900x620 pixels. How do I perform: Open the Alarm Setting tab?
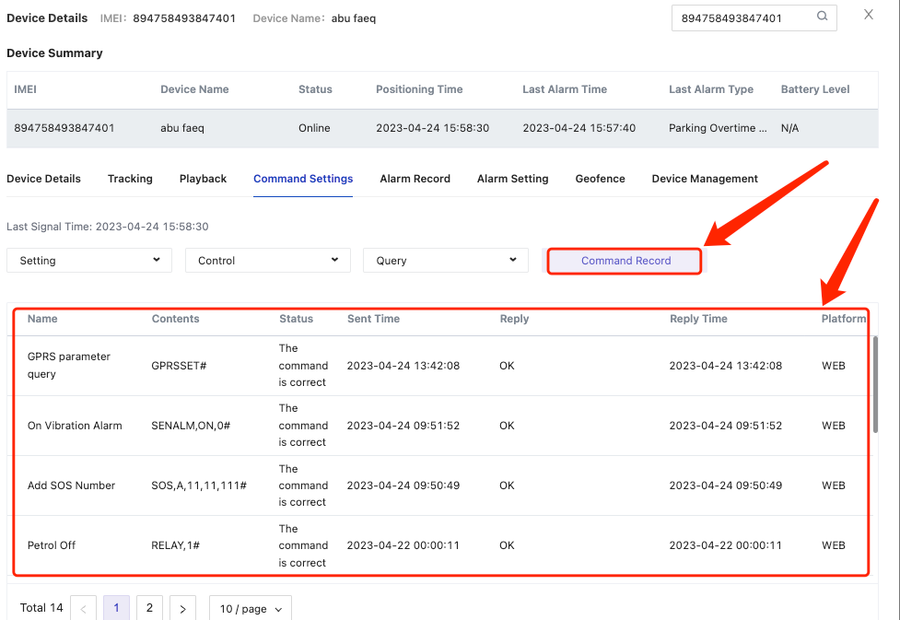pyautogui.click(x=512, y=179)
